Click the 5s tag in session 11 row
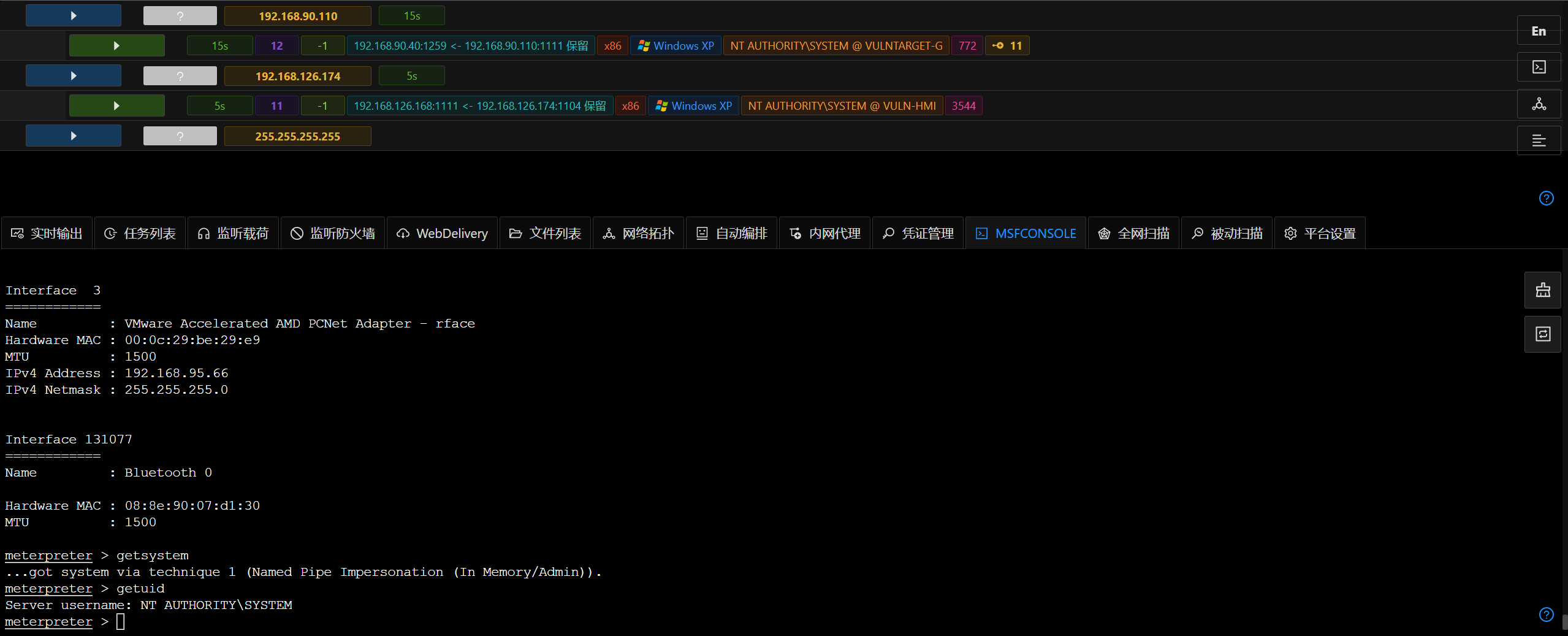The width and height of the screenshot is (1568, 636). tap(219, 105)
